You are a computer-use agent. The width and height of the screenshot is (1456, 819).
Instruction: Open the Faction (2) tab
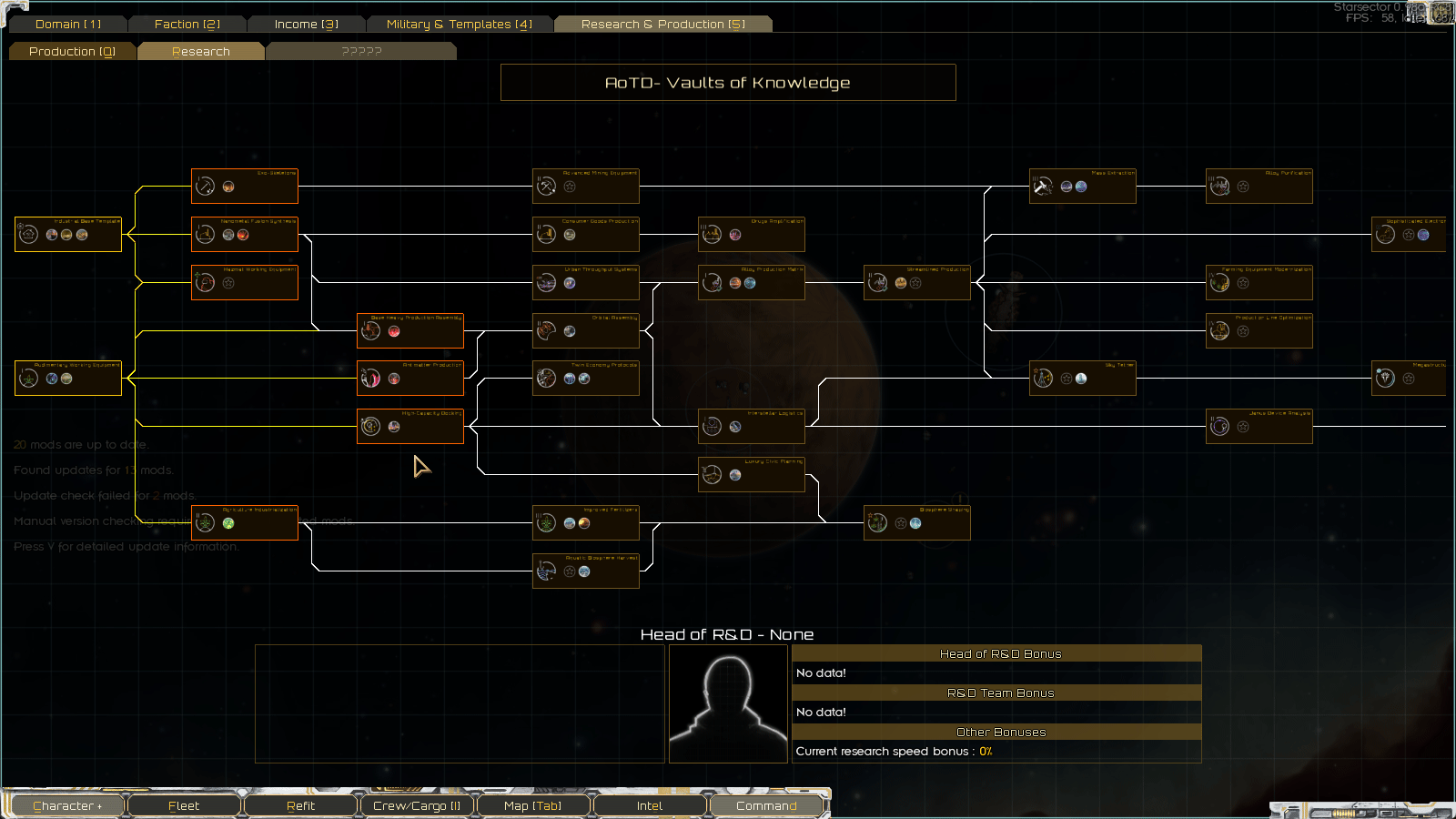(187, 24)
